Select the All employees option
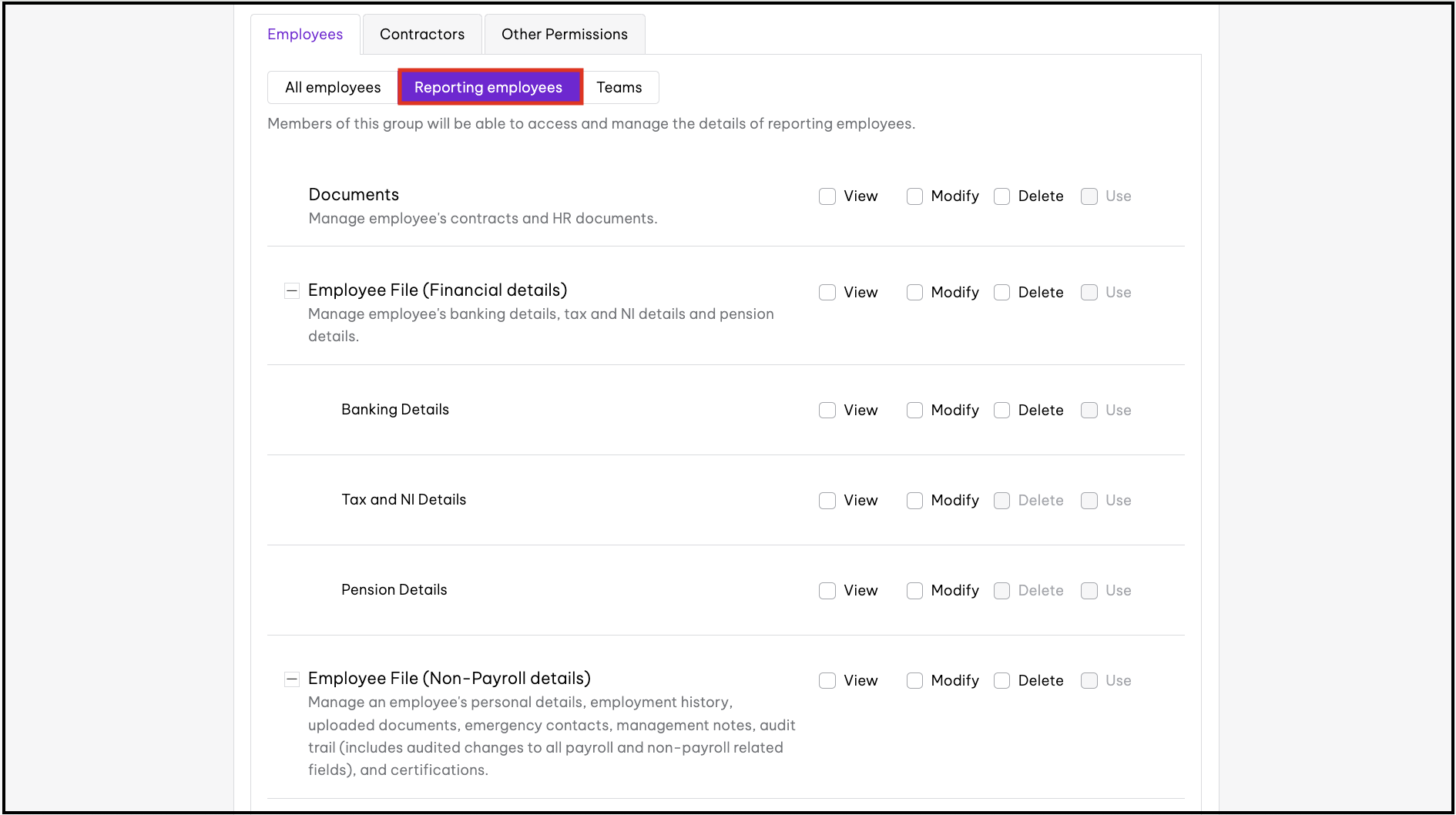1456x815 pixels. point(333,88)
